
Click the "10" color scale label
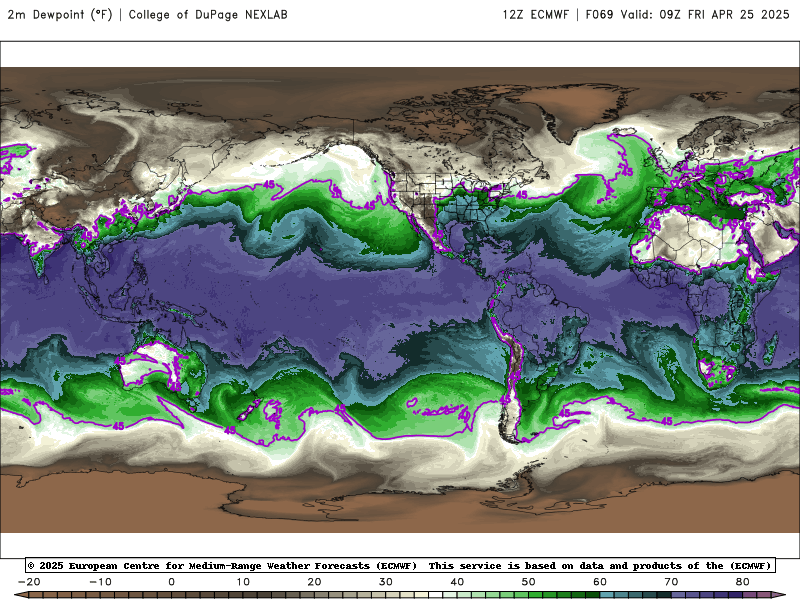pos(243,582)
